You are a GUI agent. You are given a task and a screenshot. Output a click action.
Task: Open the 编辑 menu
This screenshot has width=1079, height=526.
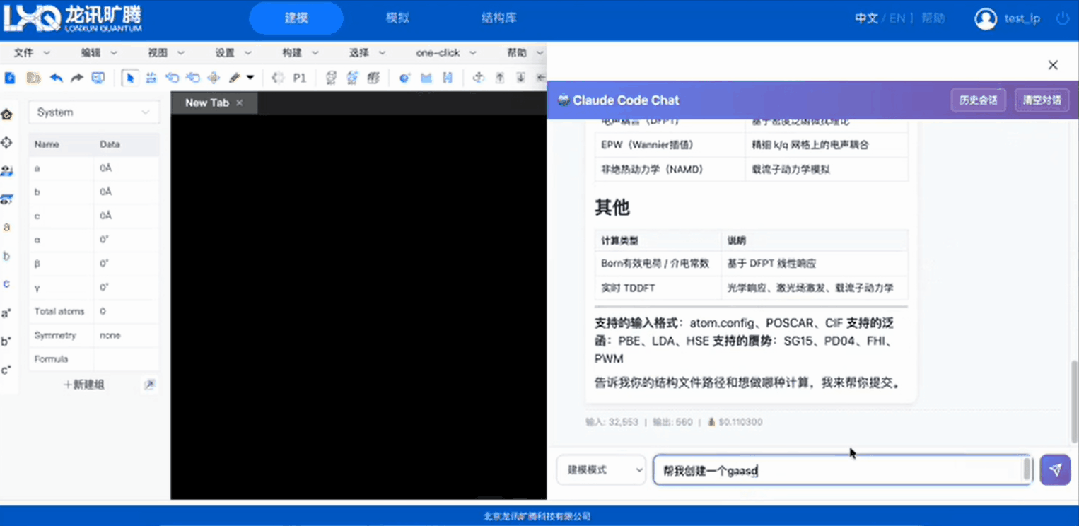(98, 52)
